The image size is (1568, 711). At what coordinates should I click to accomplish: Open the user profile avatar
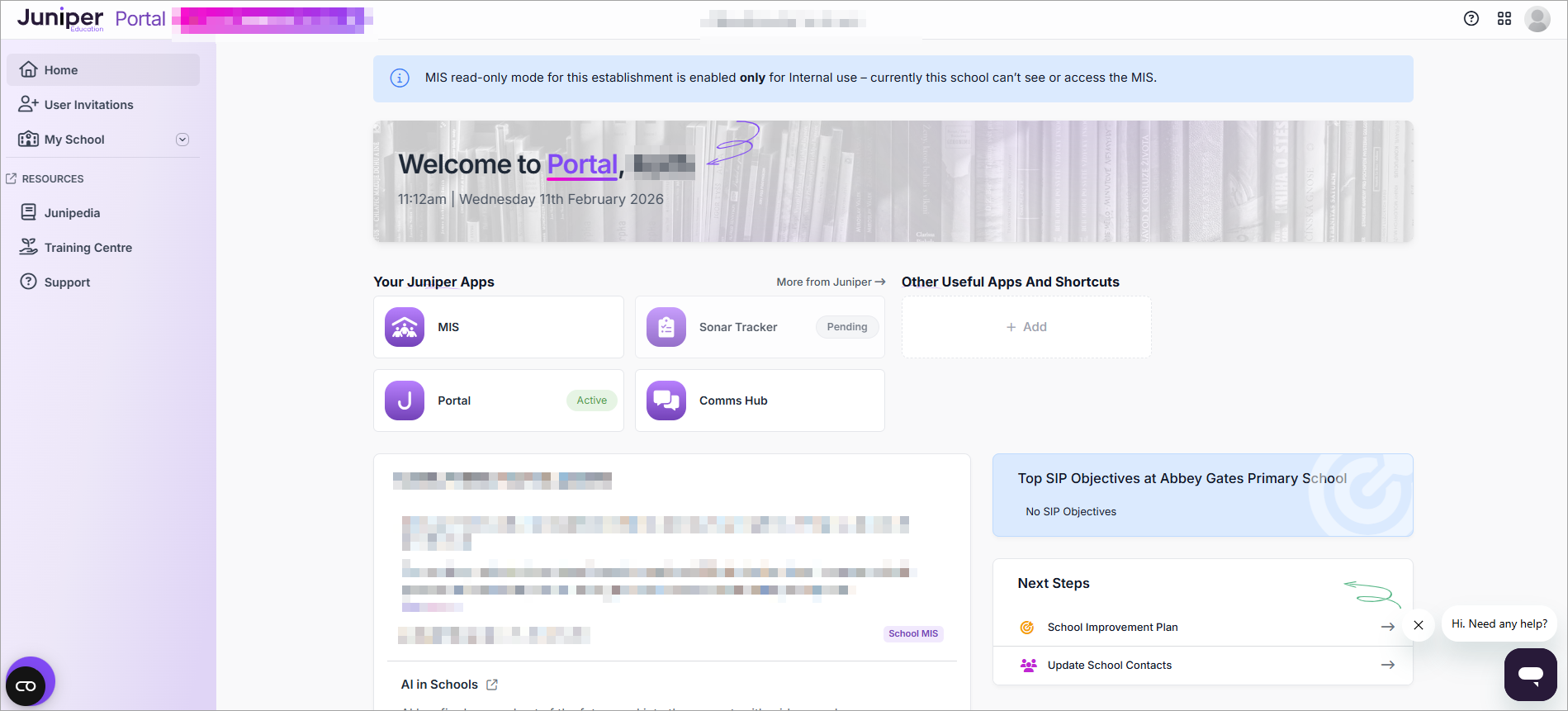pyautogui.click(x=1537, y=19)
